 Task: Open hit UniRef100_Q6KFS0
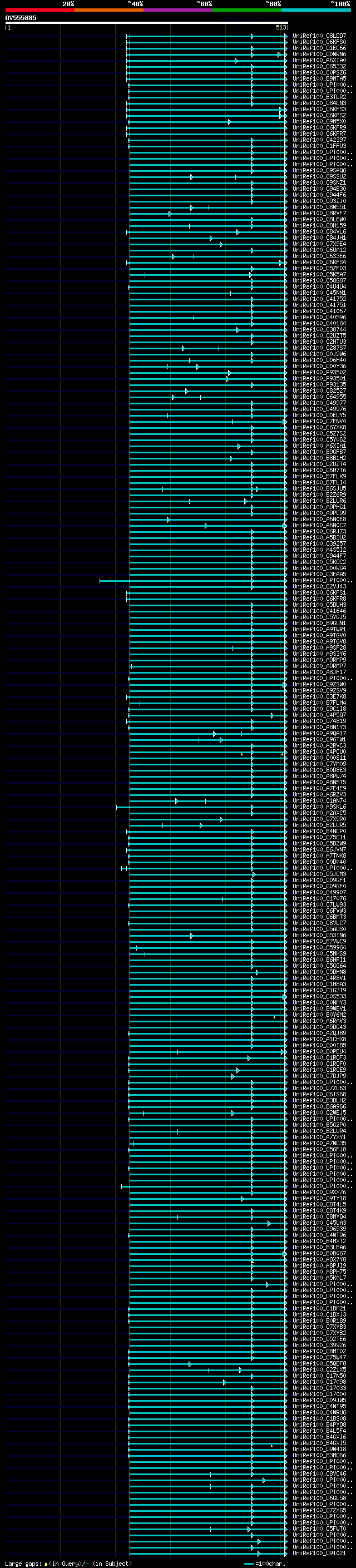coord(319,42)
